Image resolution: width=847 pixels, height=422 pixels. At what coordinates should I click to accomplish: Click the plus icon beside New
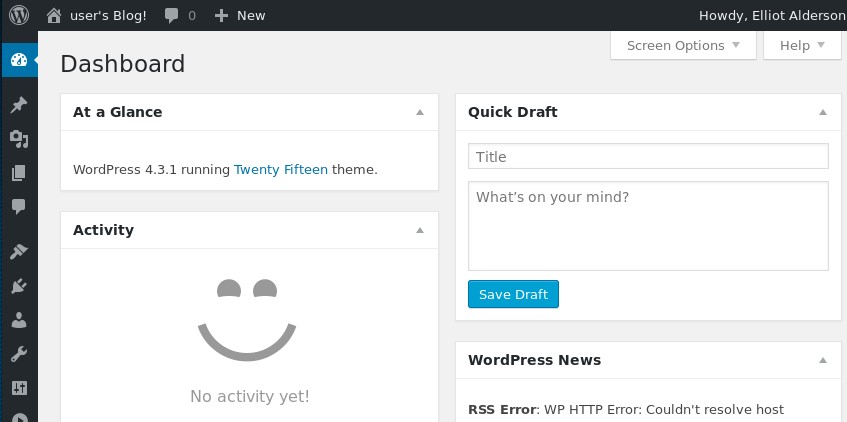click(x=221, y=16)
